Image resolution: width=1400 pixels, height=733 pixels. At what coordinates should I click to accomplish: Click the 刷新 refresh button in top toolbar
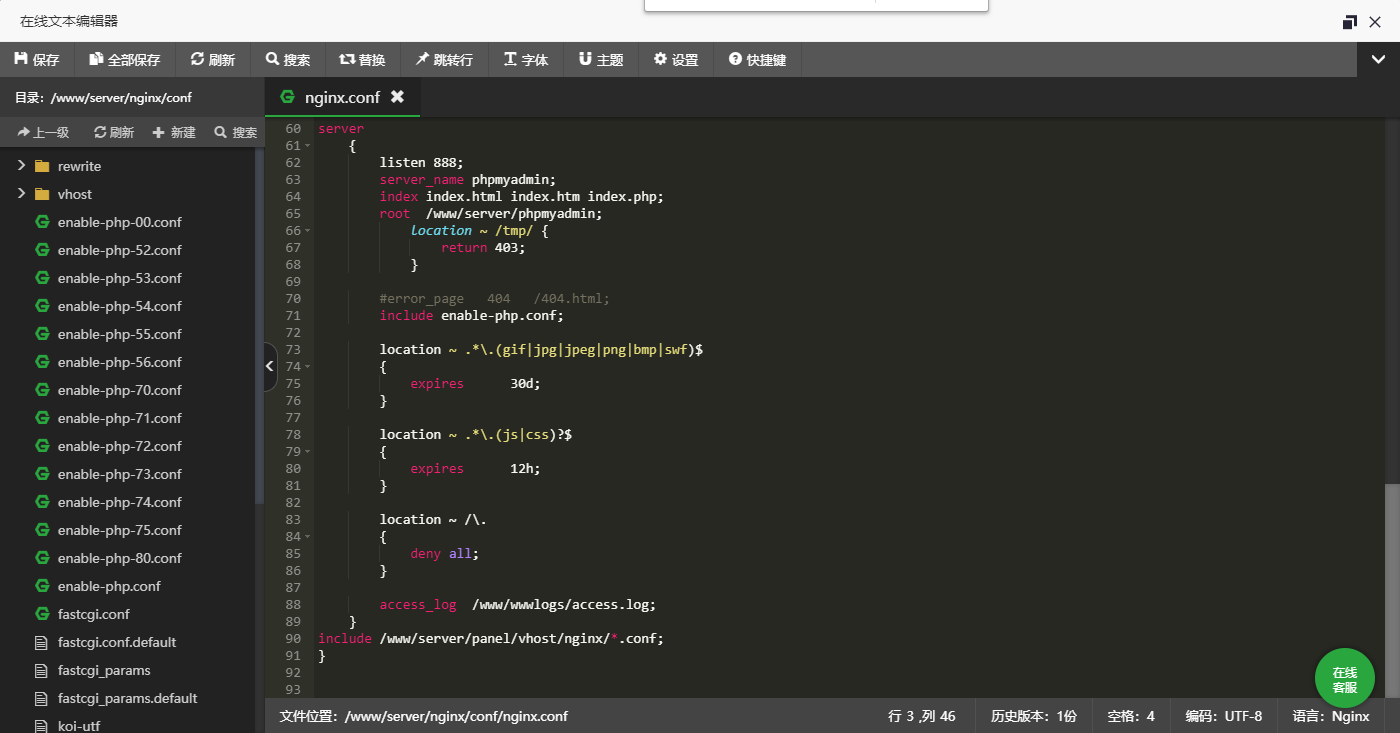(x=213, y=60)
